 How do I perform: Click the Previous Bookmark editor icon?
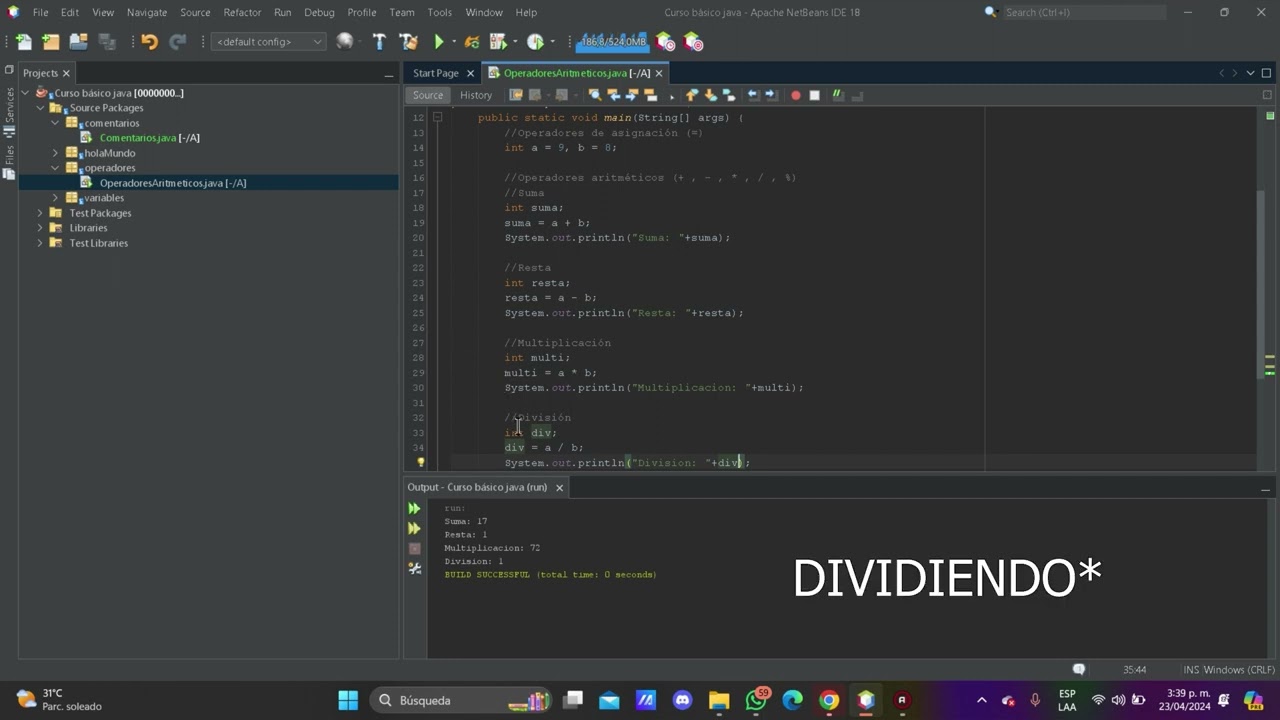(691, 95)
